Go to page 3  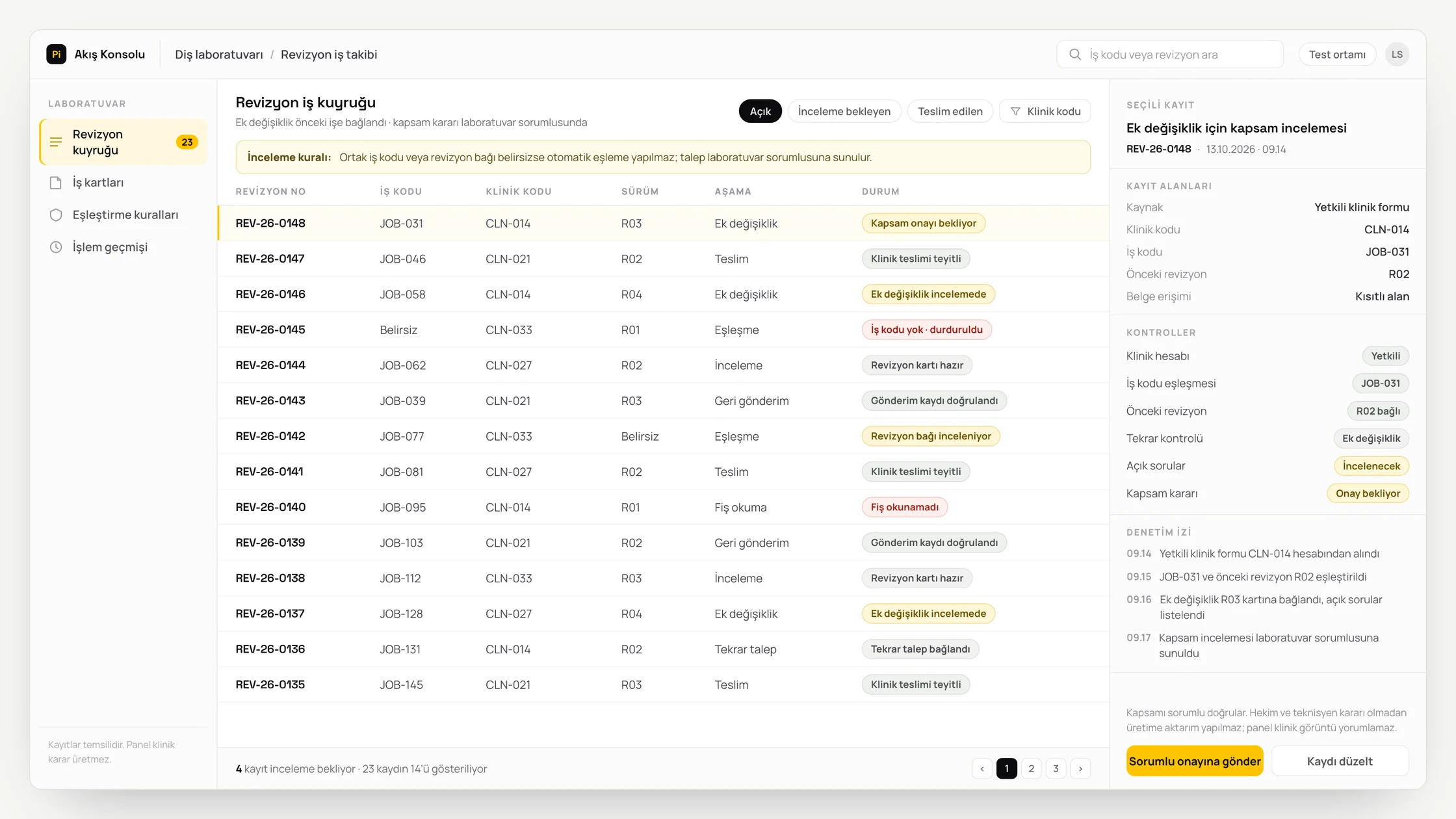pyautogui.click(x=1056, y=769)
